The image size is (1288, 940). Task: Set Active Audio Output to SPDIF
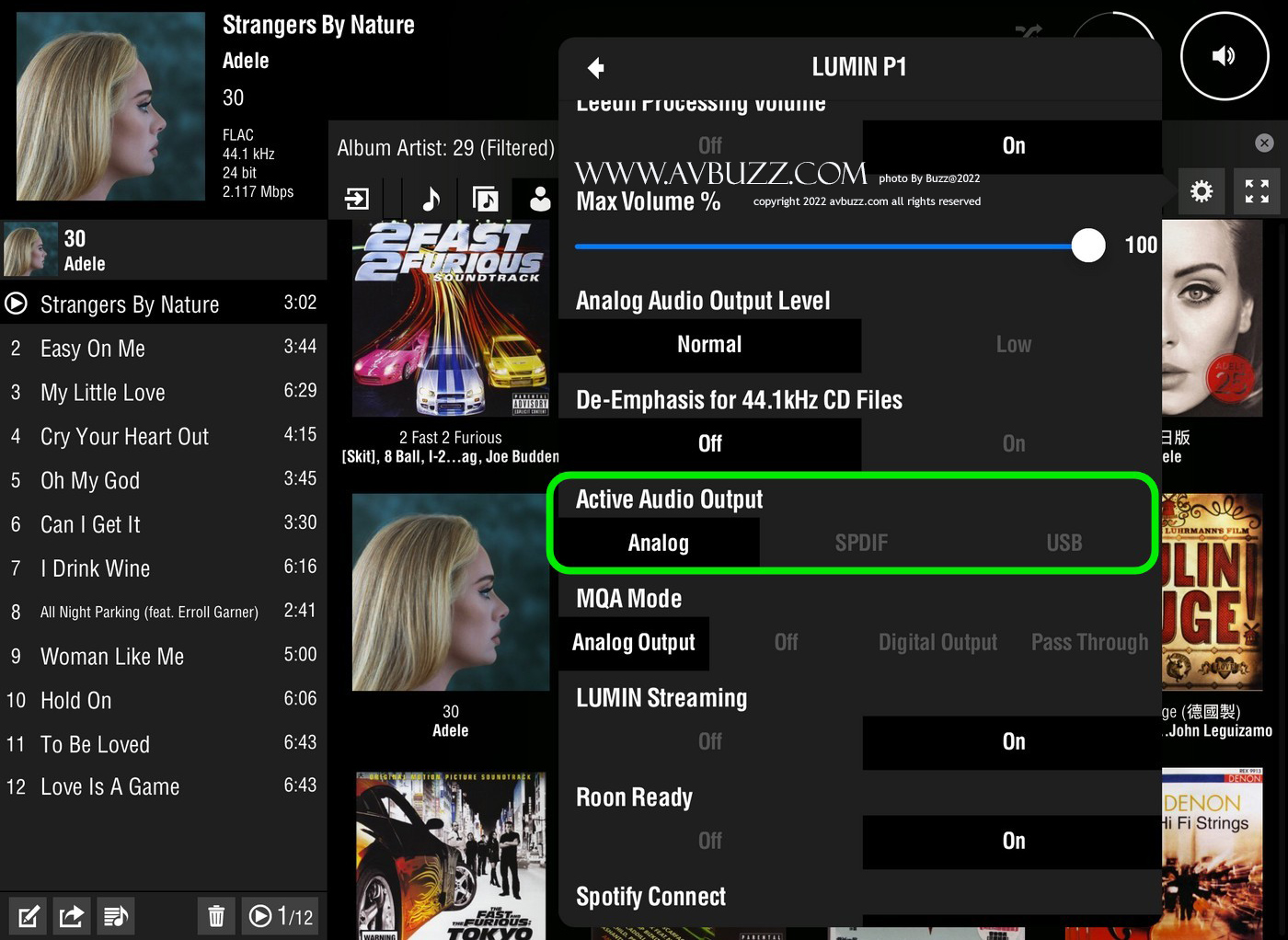click(x=861, y=543)
